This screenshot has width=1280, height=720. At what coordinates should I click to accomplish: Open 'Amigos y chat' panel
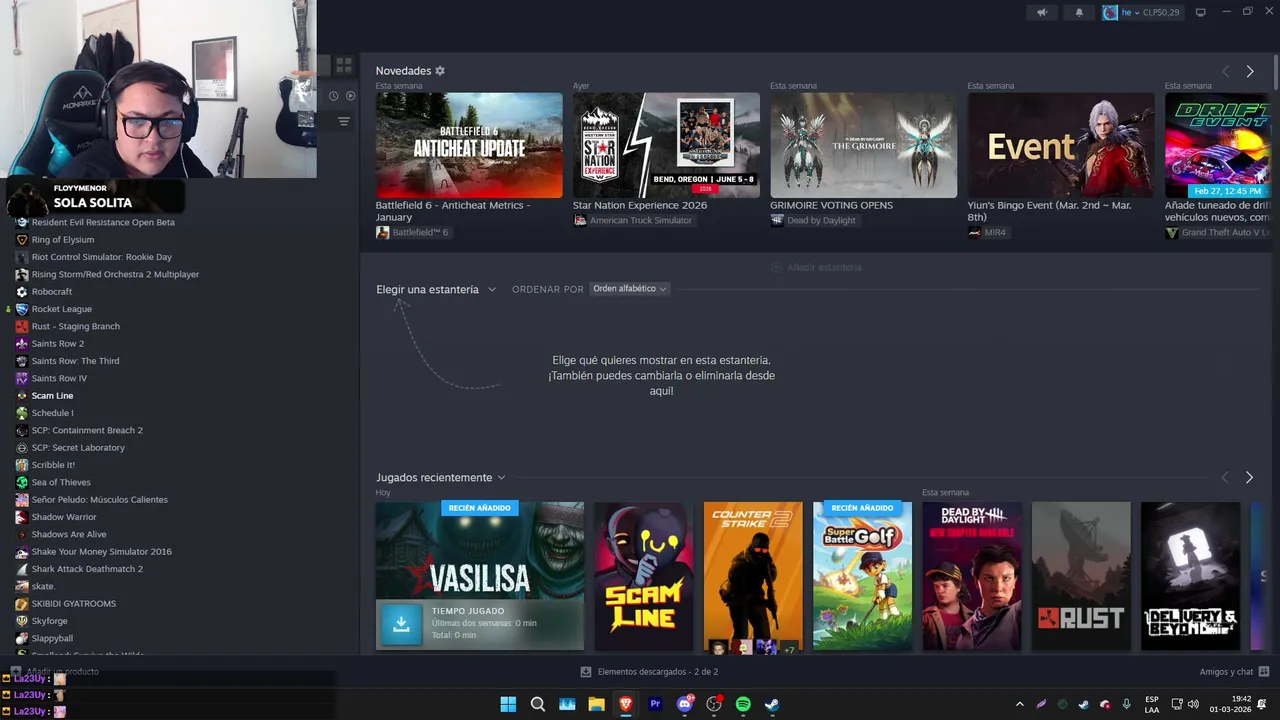click(1234, 672)
